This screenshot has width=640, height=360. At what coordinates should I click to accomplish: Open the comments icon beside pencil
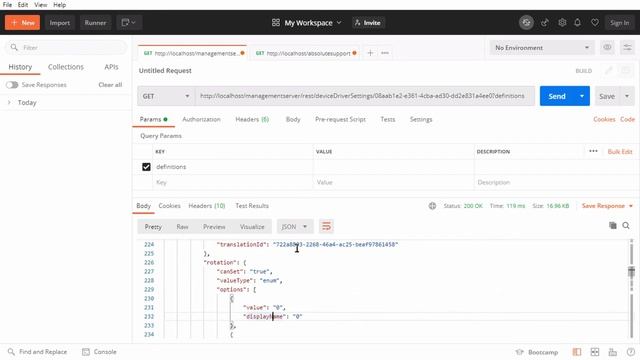click(626, 71)
